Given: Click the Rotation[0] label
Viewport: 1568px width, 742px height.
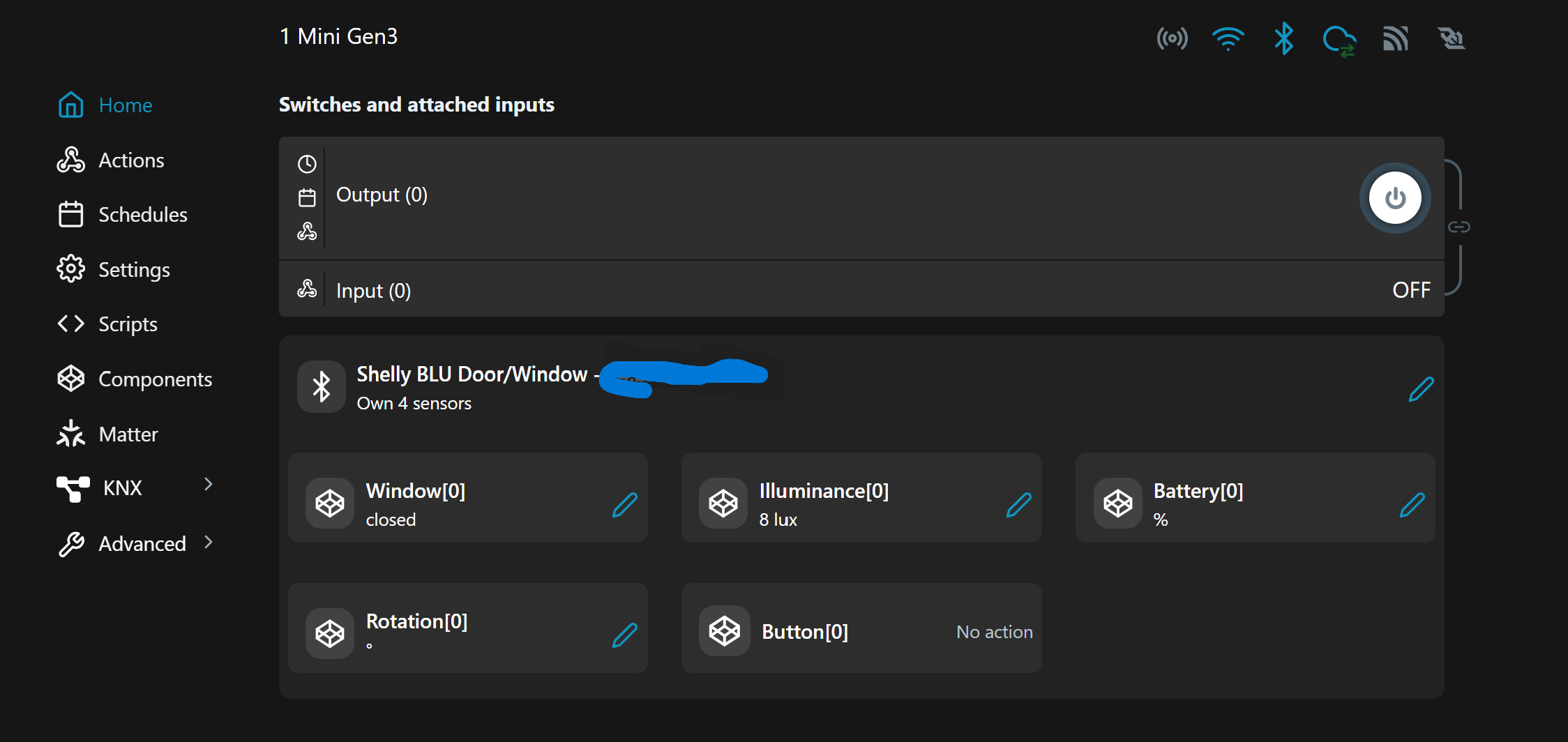Looking at the screenshot, I should coord(417,621).
